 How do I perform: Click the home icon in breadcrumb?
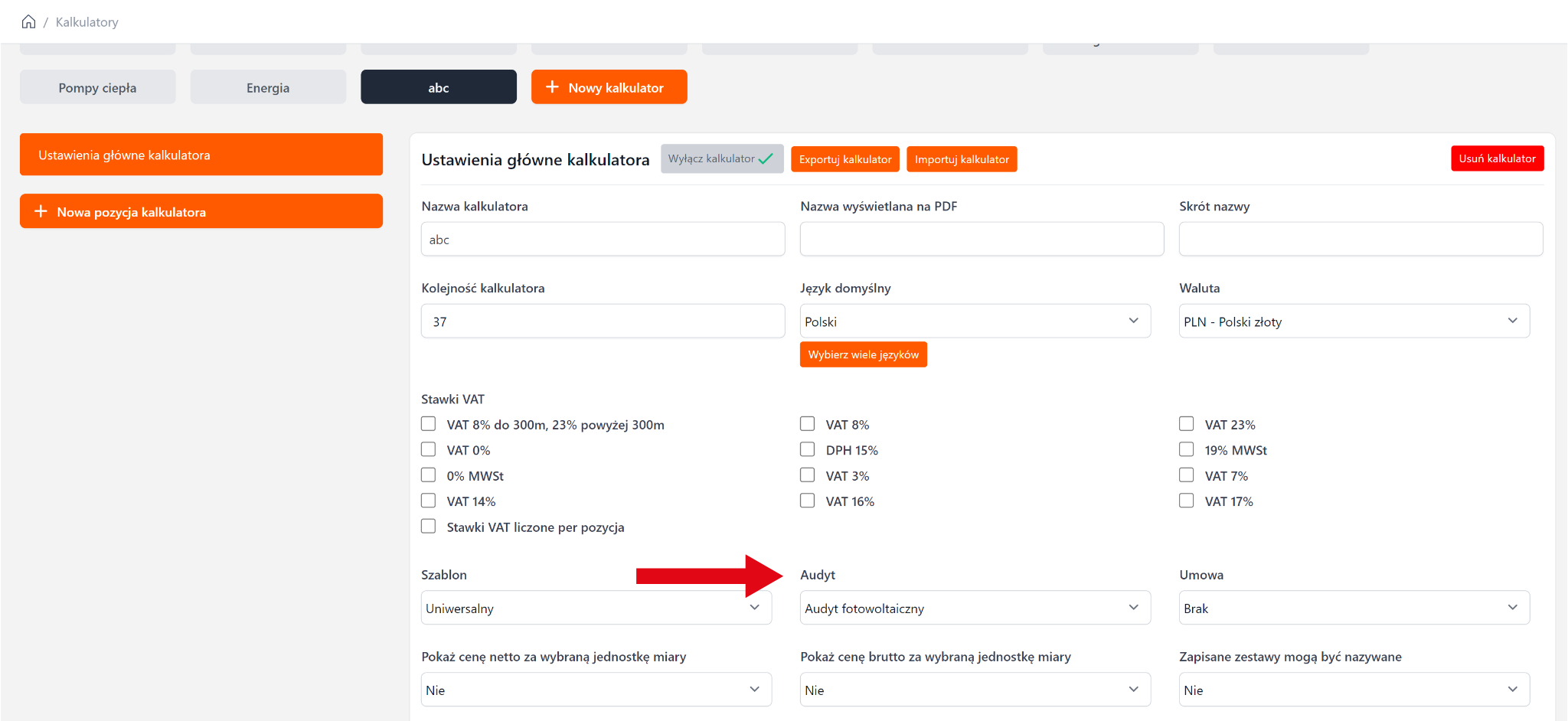point(28,21)
